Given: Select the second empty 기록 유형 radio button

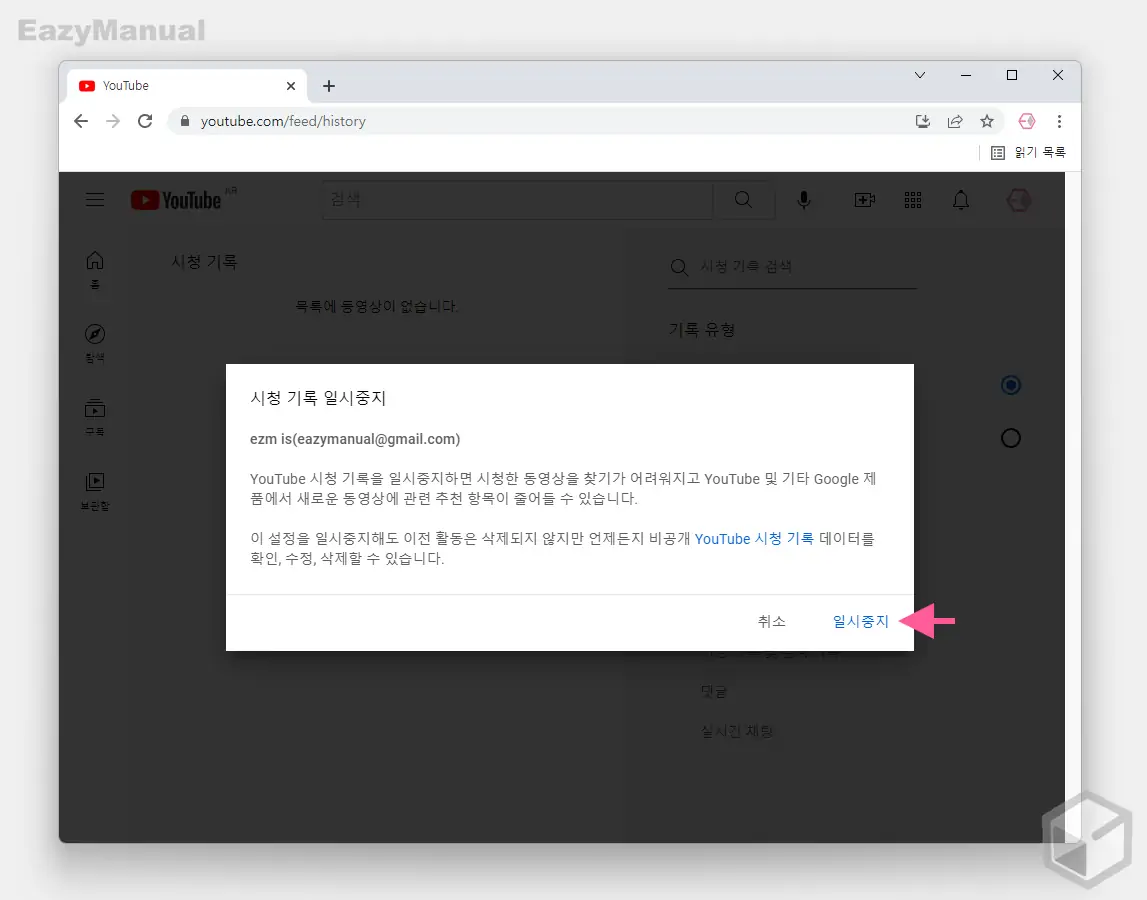Looking at the screenshot, I should [x=1011, y=438].
